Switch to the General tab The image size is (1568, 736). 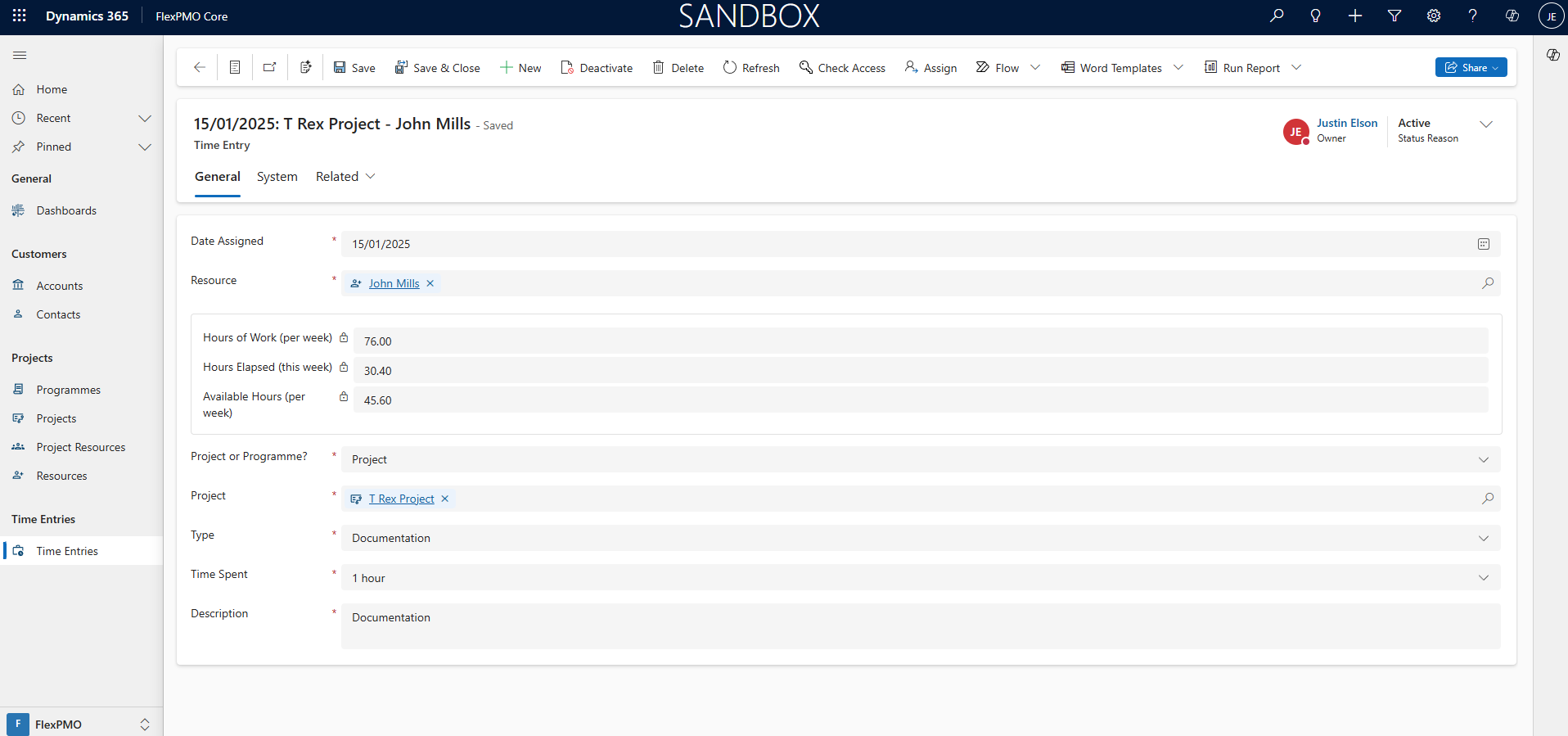tap(218, 177)
